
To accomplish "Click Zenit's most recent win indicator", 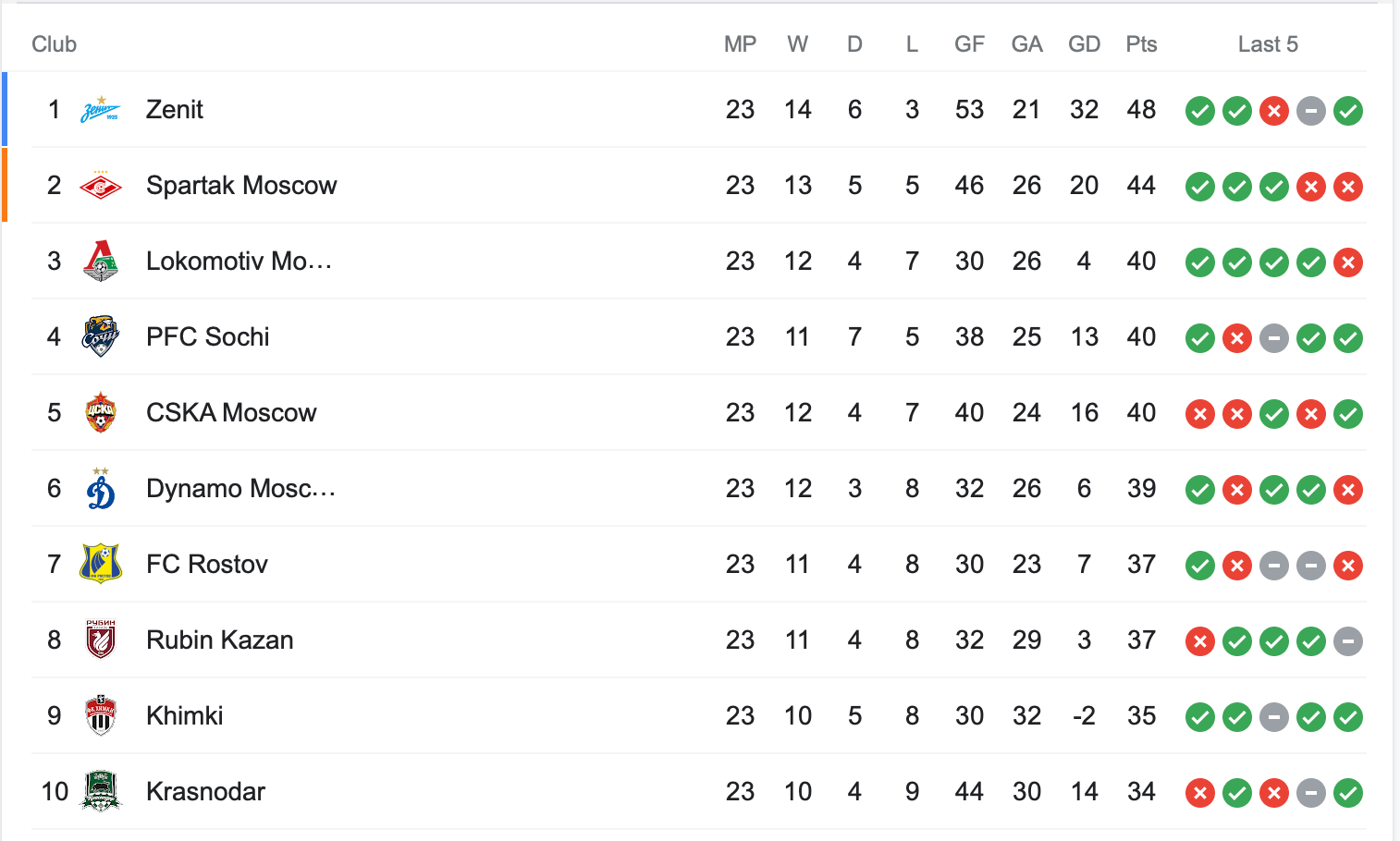I will (1348, 111).
